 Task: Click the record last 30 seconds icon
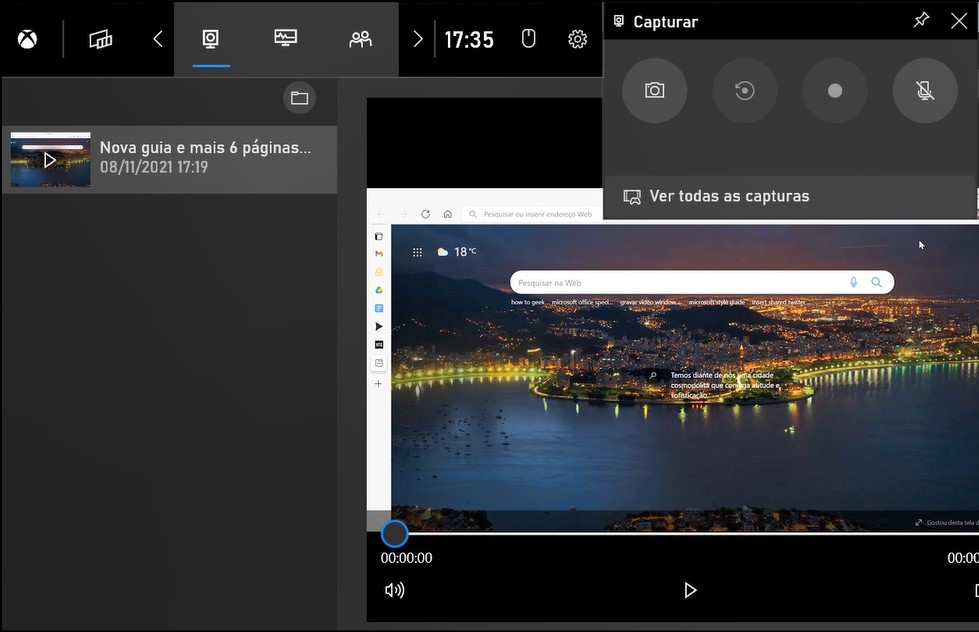(744, 90)
